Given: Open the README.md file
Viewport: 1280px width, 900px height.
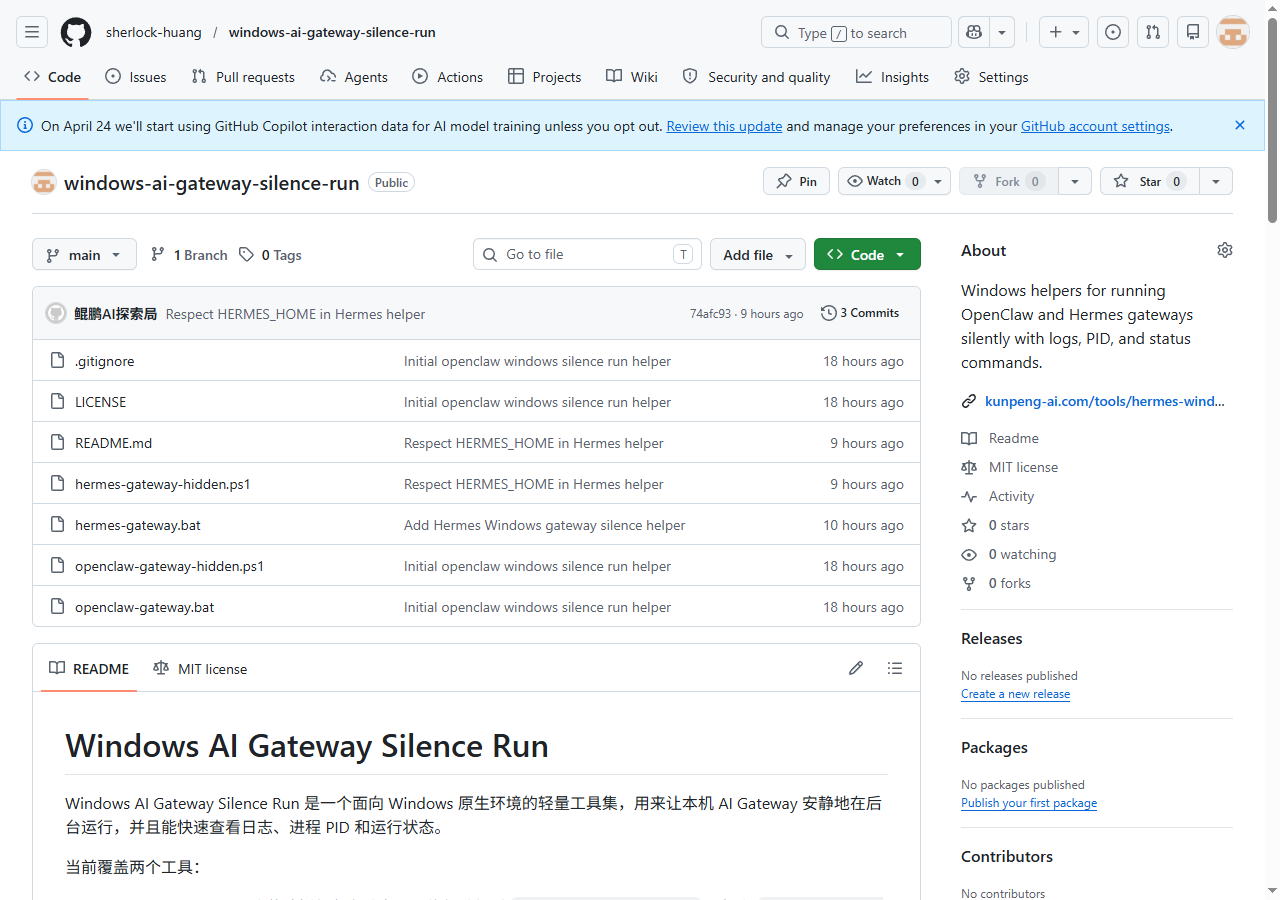Looking at the screenshot, I should 113,443.
